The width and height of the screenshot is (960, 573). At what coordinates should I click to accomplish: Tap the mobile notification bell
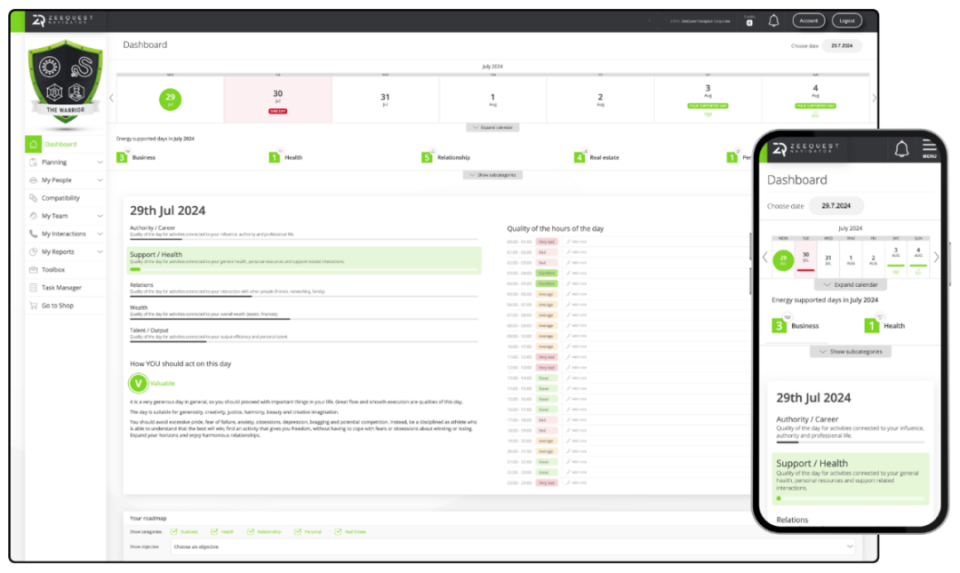901,149
